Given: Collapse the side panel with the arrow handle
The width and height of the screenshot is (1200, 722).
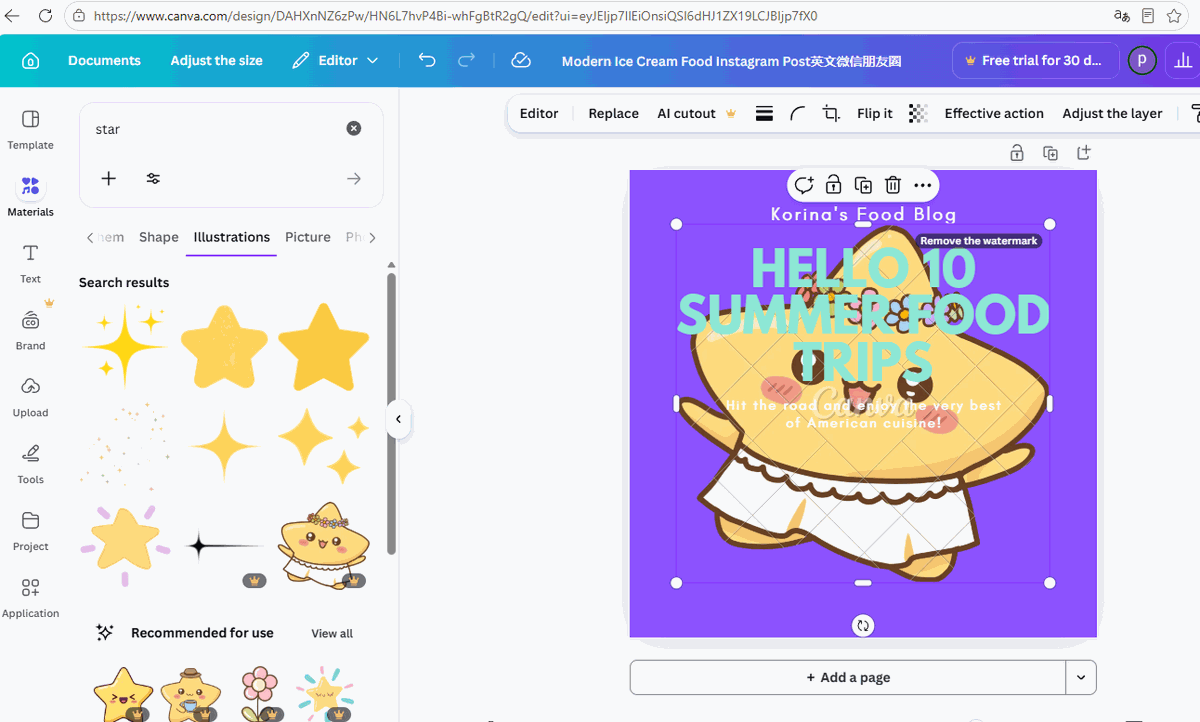Looking at the screenshot, I should tap(398, 419).
